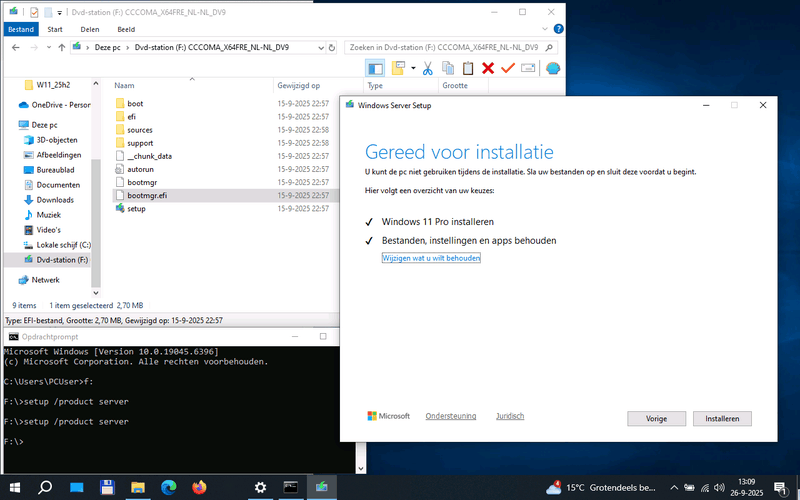
Task: Click the orange checkmark icon in Explorer toolbar
Action: point(508,68)
